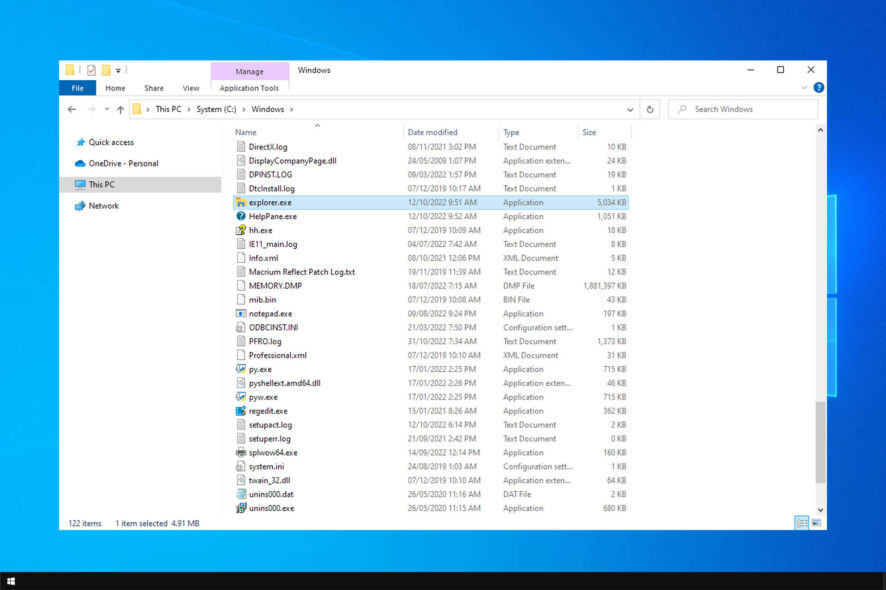This screenshot has height=590, width=886.
Task: Expand the ribbon with the chevron
Action: pos(804,88)
